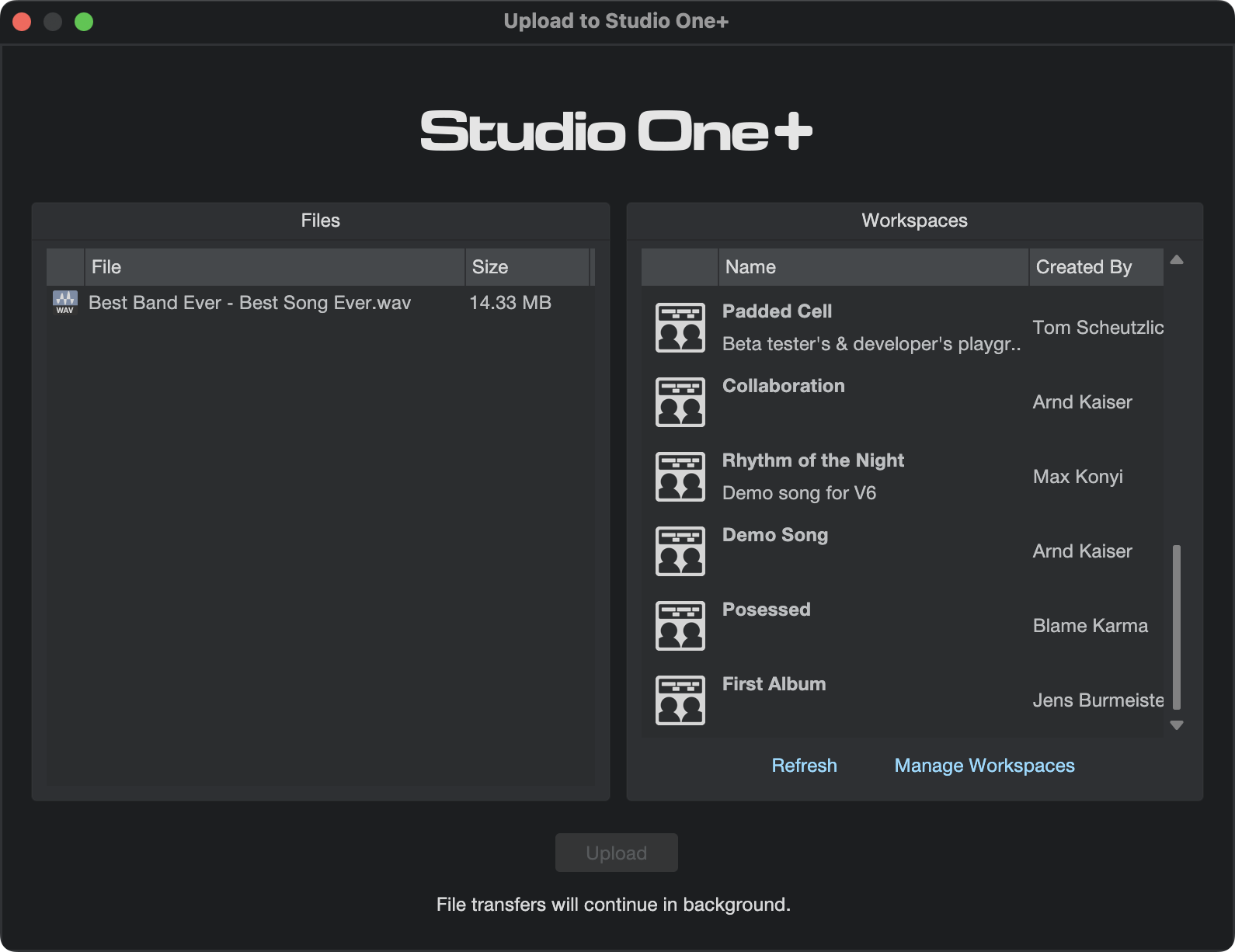This screenshot has height=952, width=1235.
Task: Click Beta tester's & developer's playgr.. description
Action: click(871, 344)
